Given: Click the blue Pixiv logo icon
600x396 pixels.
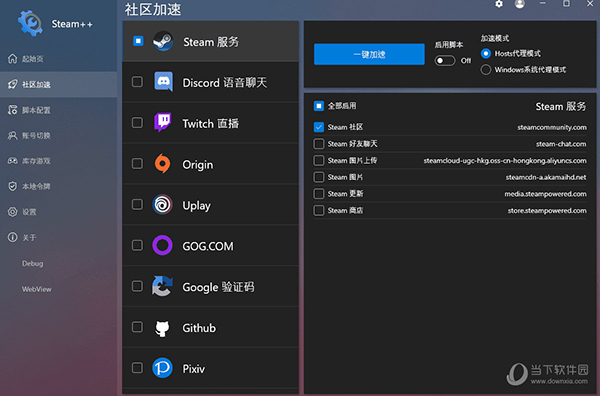Looking at the screenshot, I should click(x=163, y=368).
